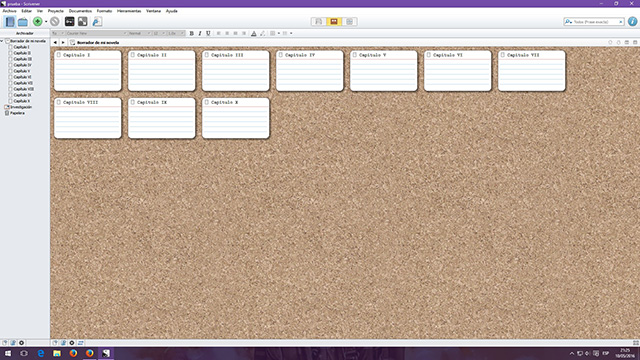Toggle the blue Inspector info button
This screenshot has width=640, height=360.
[632, 22]
